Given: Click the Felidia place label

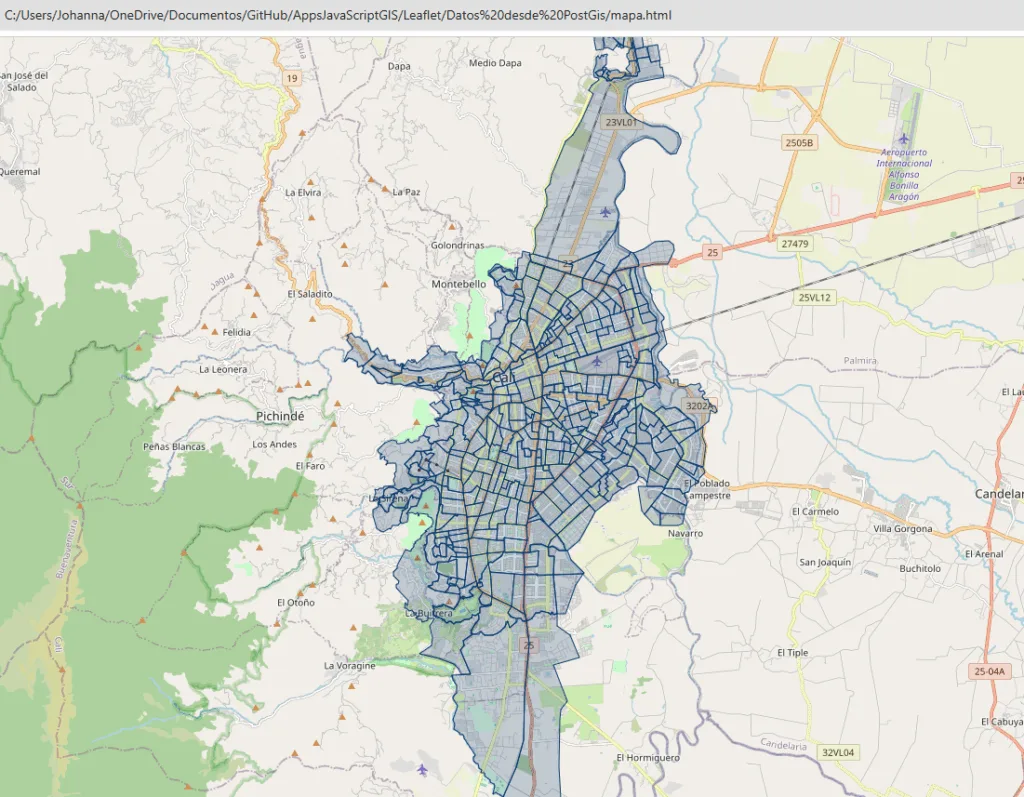Looking at the screenshot, I should pos(236,332).
